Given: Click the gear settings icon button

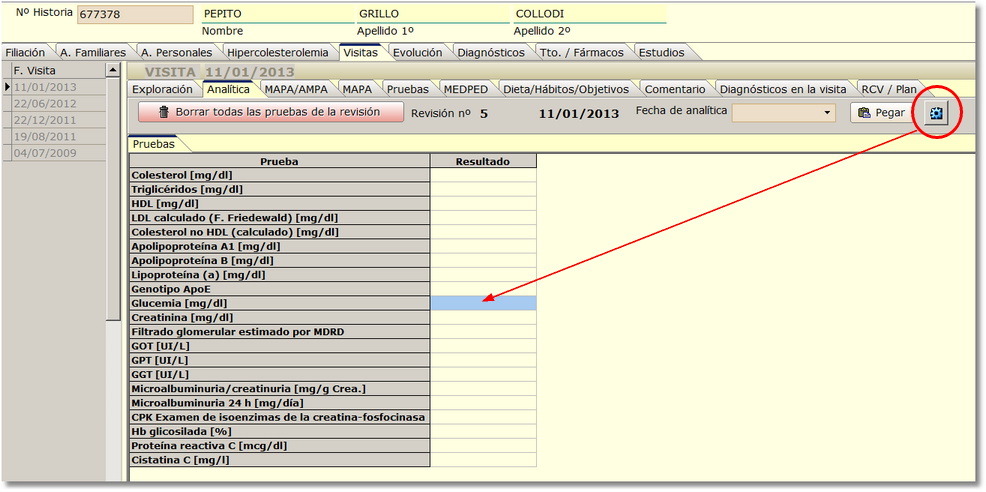Looking at the screenshot, I should [937, 113].
